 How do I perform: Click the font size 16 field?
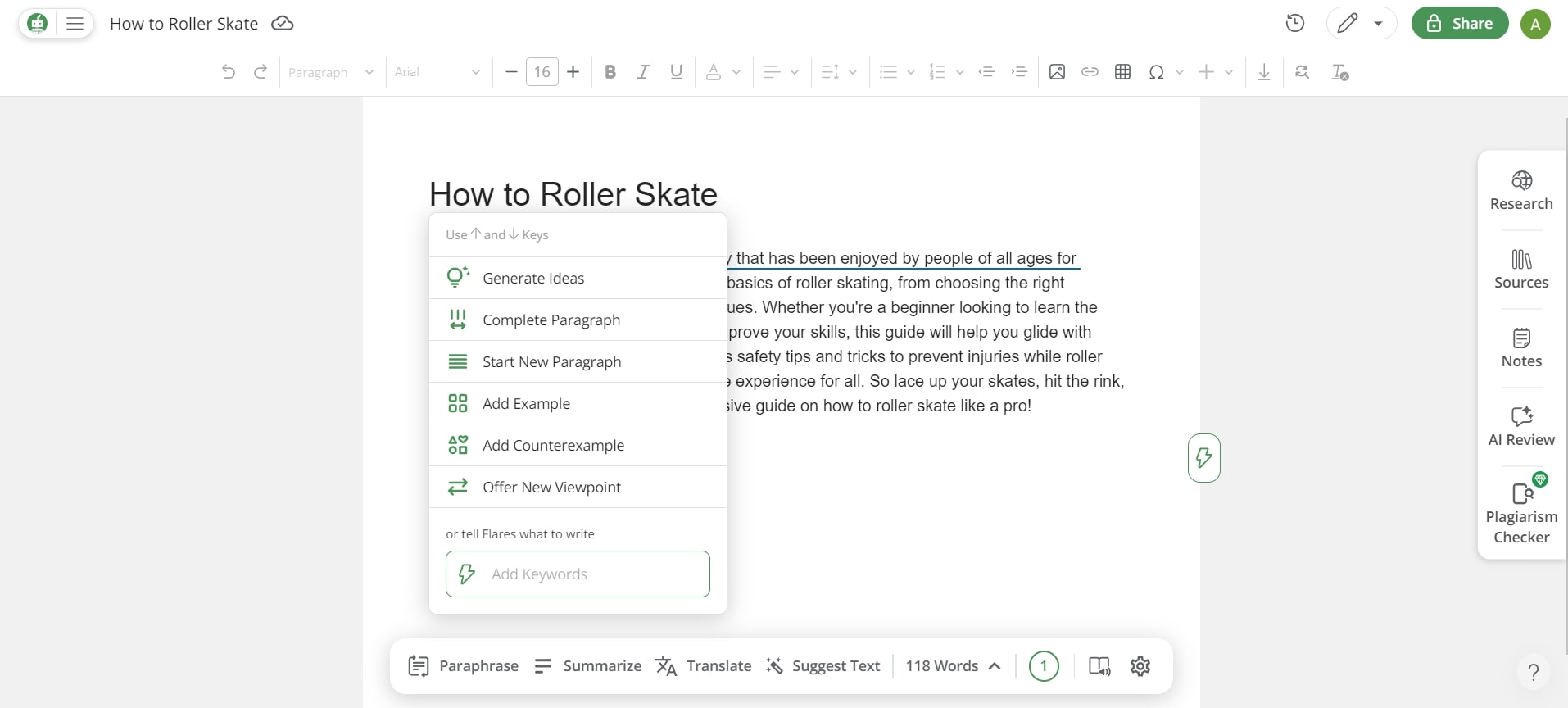542,72
